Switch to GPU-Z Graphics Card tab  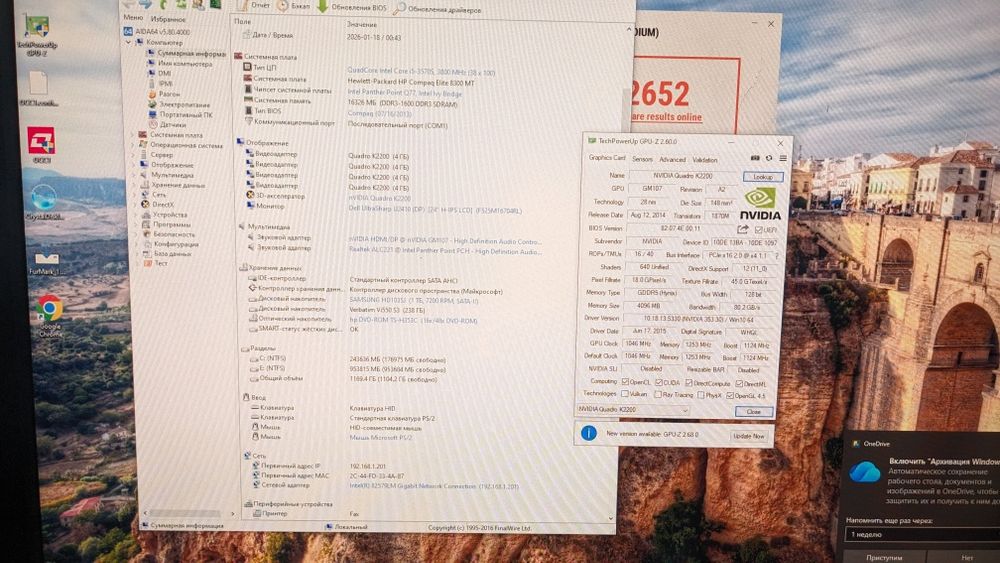(x=607, y=157)
